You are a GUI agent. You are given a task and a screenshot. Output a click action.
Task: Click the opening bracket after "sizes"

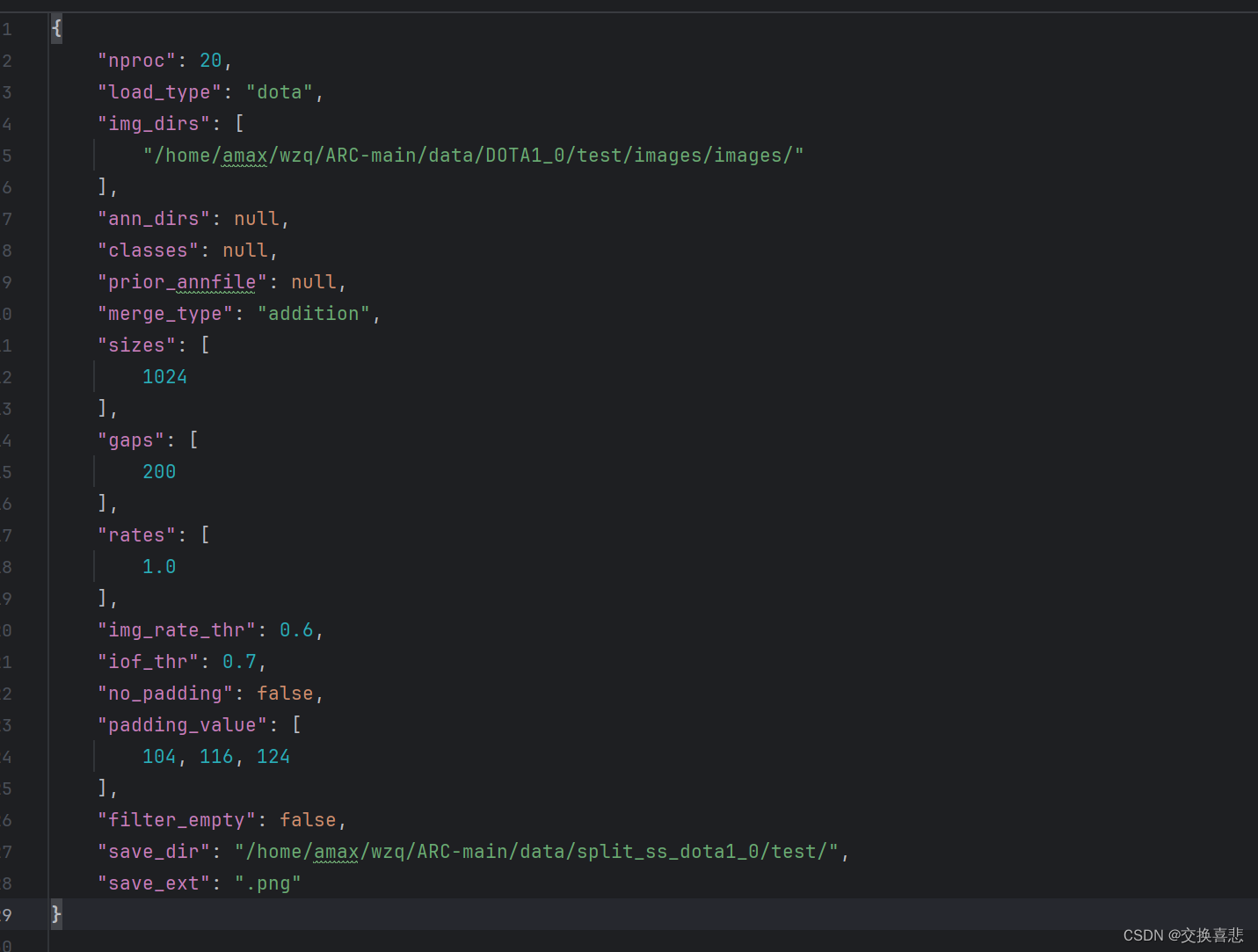point(205,345)
